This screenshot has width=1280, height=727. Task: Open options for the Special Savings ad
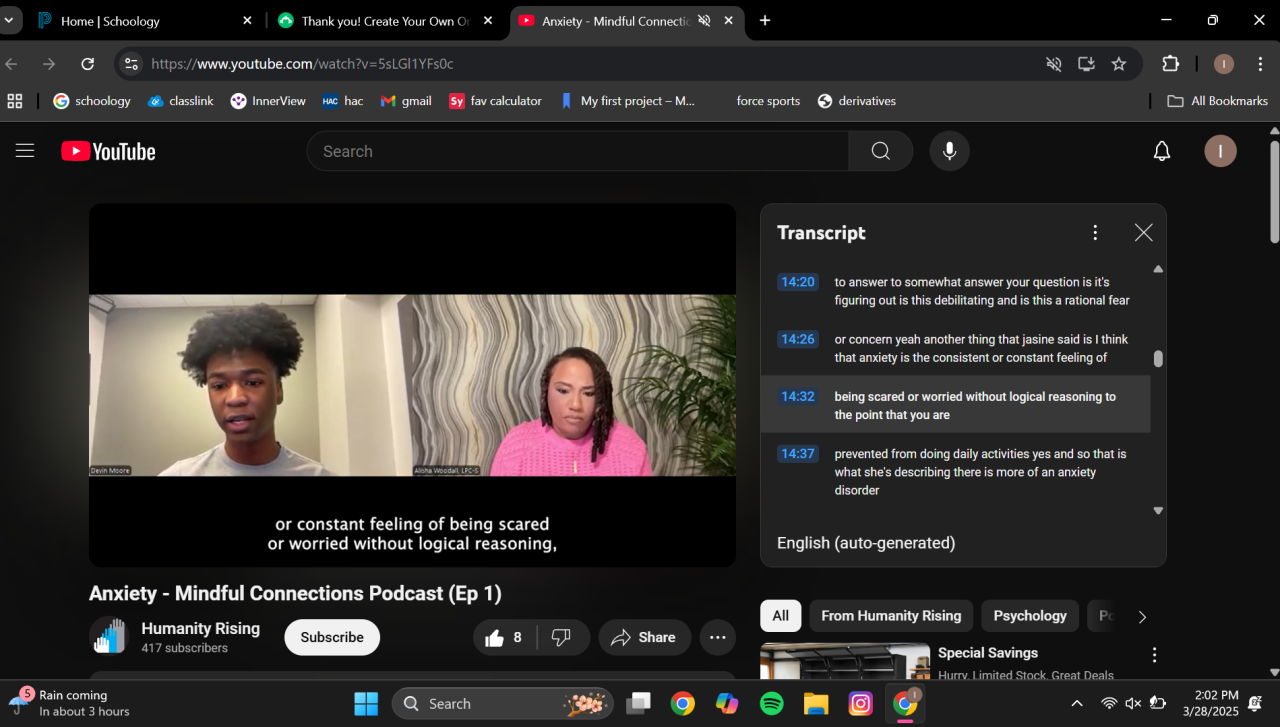1154,655
